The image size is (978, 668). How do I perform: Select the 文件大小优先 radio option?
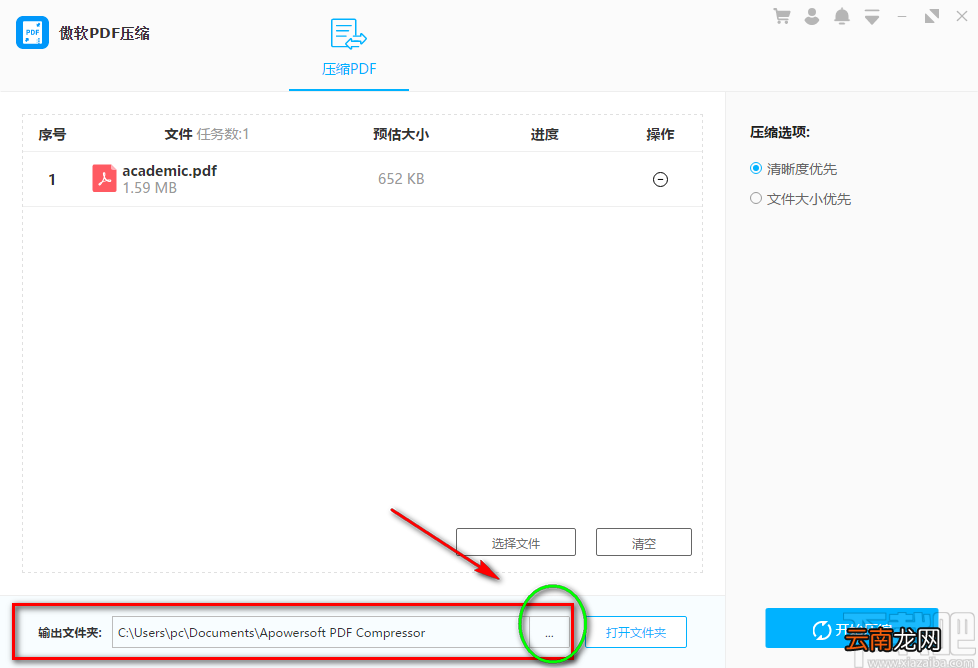(800, 199)
